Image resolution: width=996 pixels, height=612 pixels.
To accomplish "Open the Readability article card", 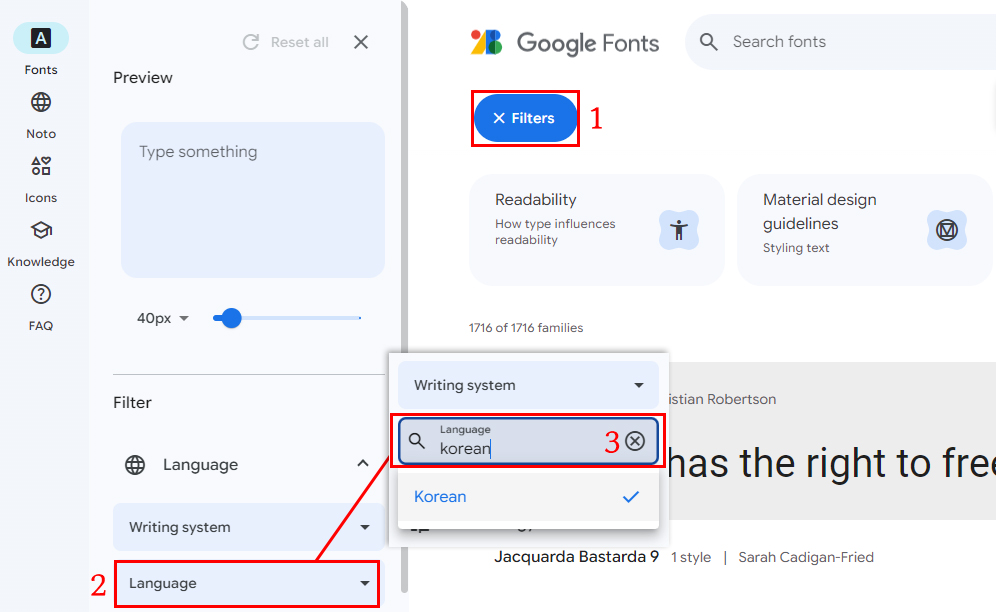I will coord(596,229).
